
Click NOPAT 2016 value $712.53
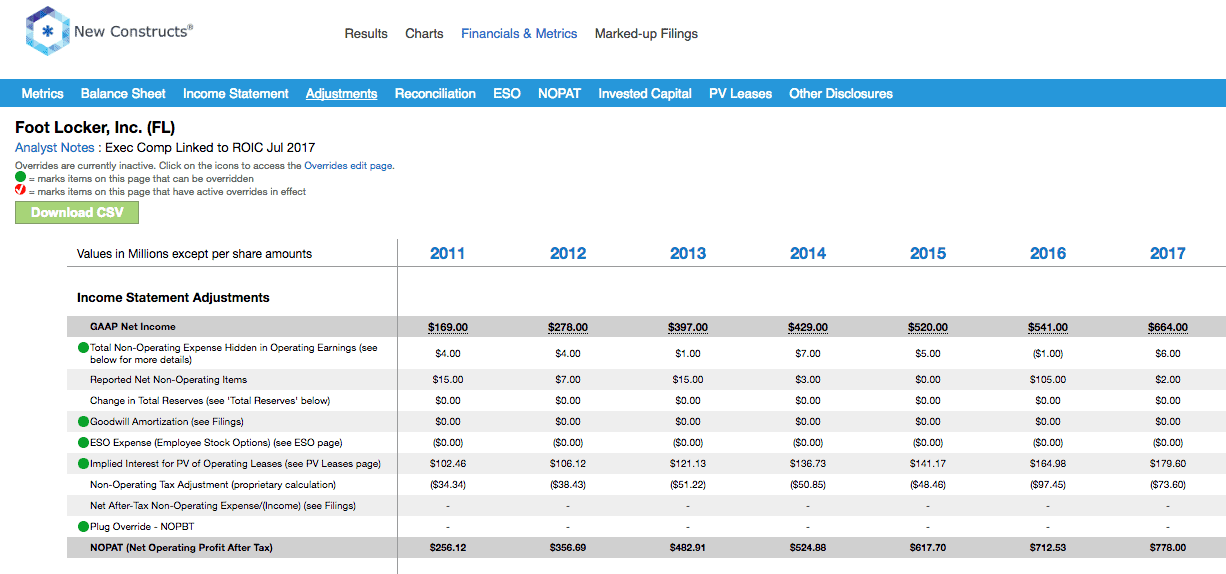coord(1048,548)
